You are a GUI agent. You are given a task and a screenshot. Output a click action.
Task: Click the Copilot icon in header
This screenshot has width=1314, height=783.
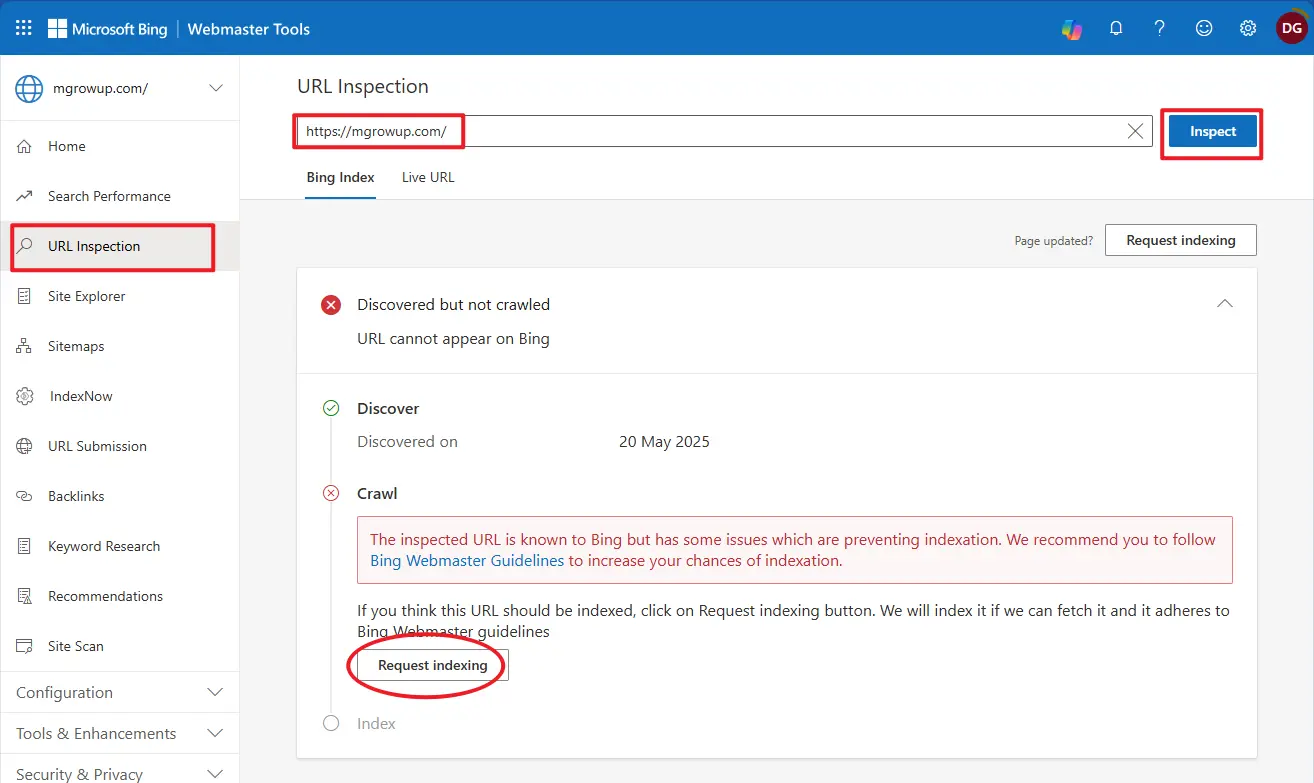point(1071,29)
